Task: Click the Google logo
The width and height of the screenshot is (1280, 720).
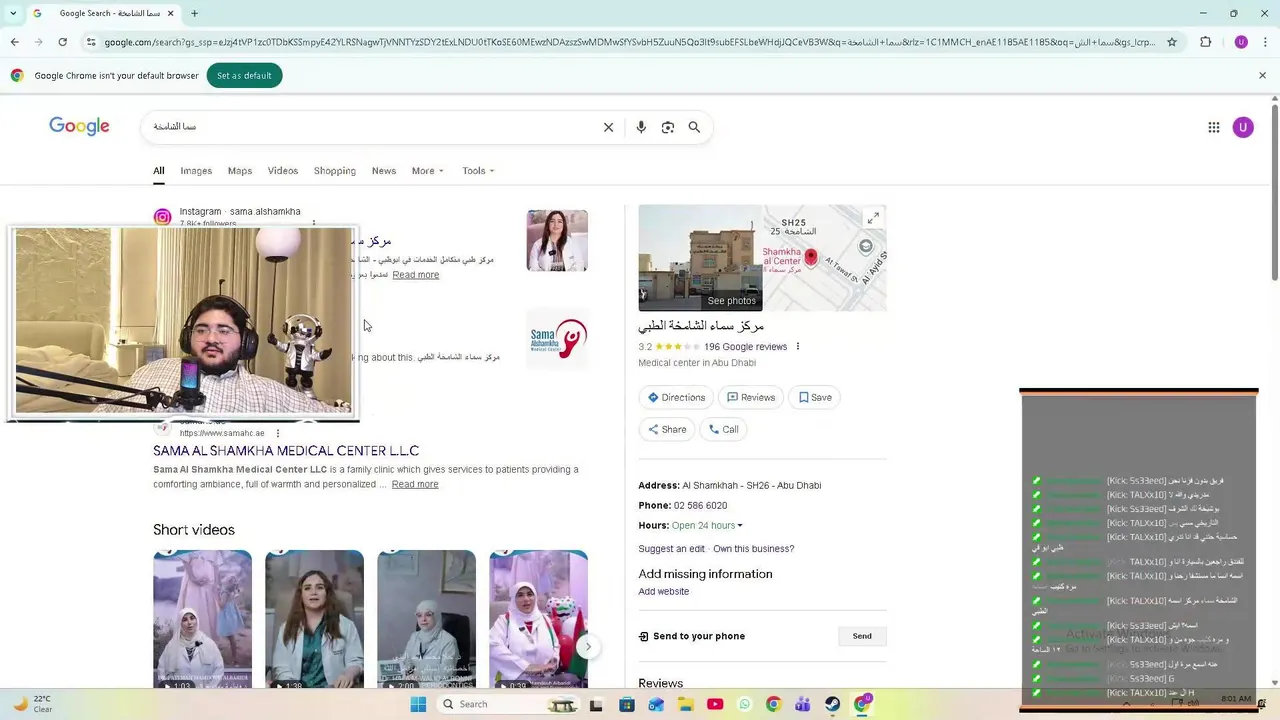Action: [x=79, y=126]
